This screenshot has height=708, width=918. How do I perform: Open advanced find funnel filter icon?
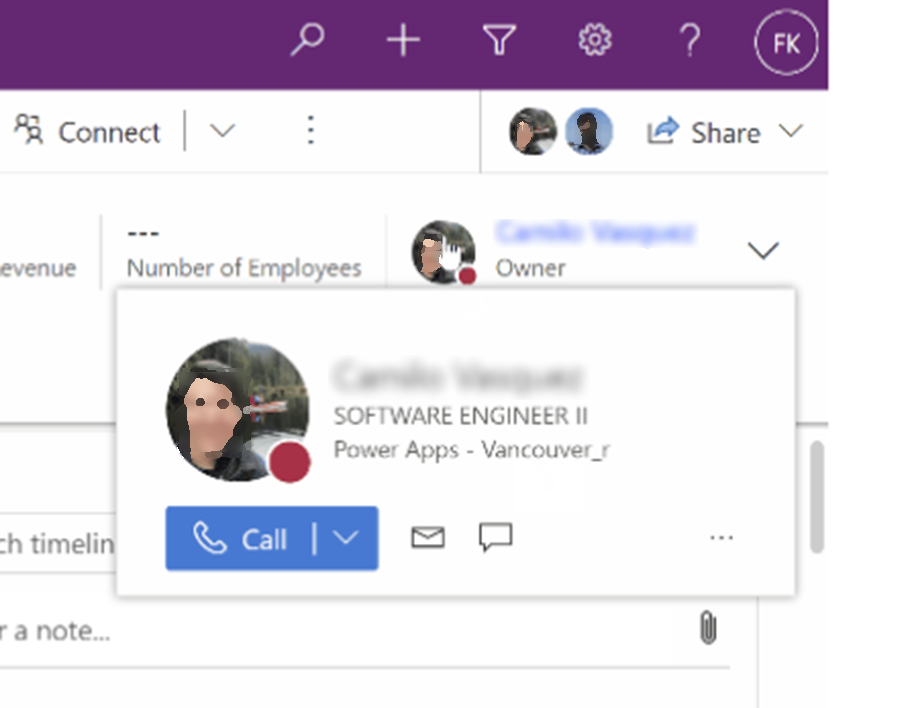coord(499,40)
